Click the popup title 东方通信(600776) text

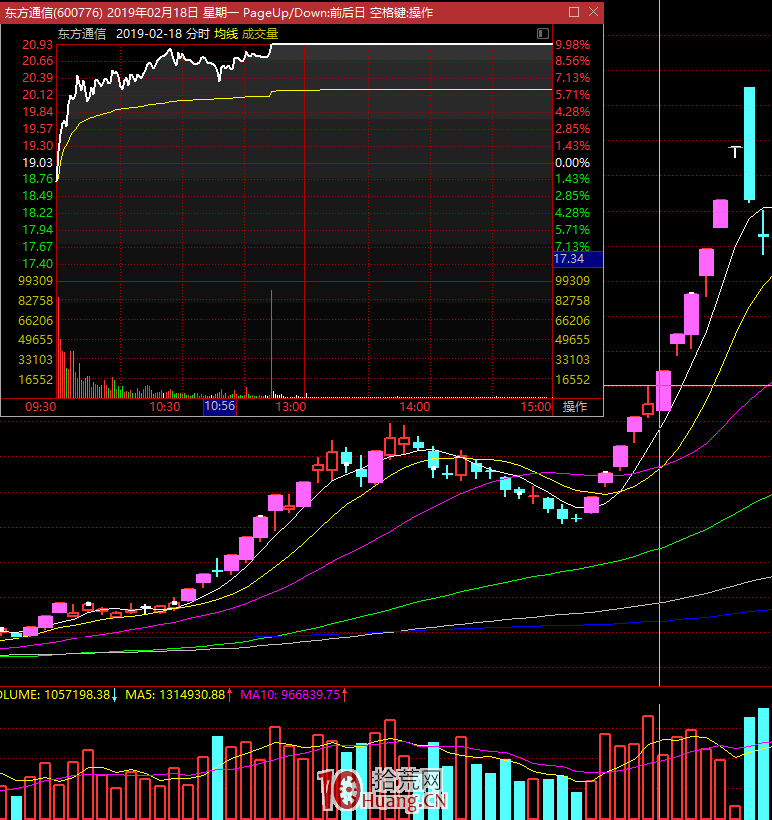54,13
